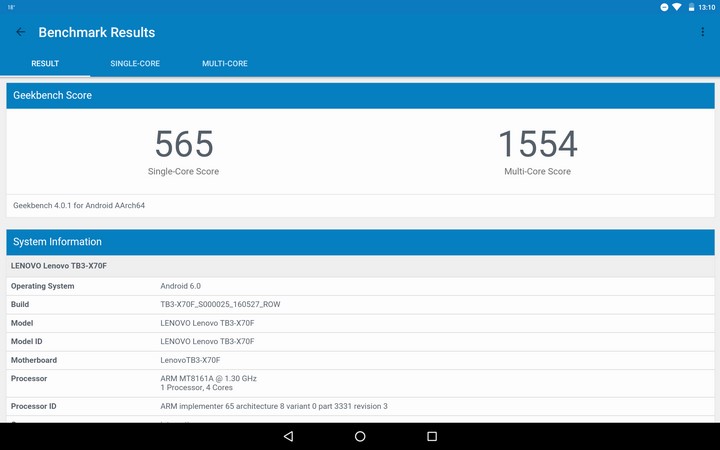Tap the Processor ID row label
Viewport: 720px width, 450px height.
pos(34,406)
